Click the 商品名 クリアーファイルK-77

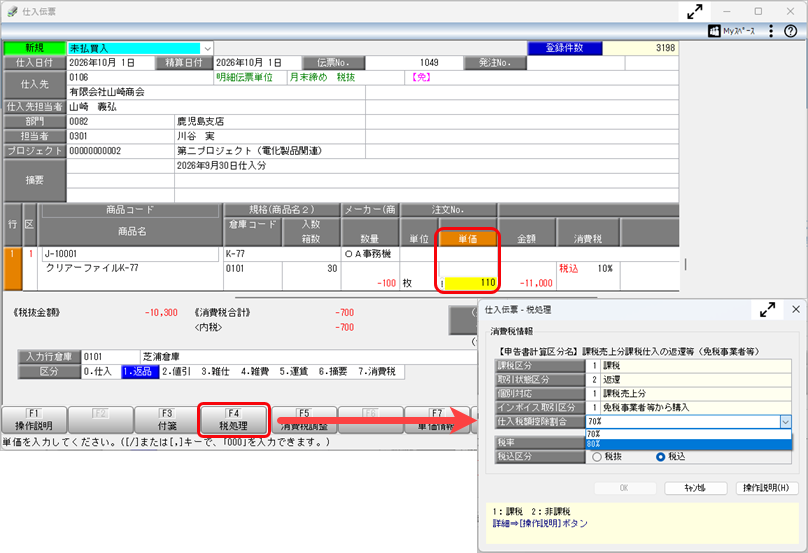92,269
